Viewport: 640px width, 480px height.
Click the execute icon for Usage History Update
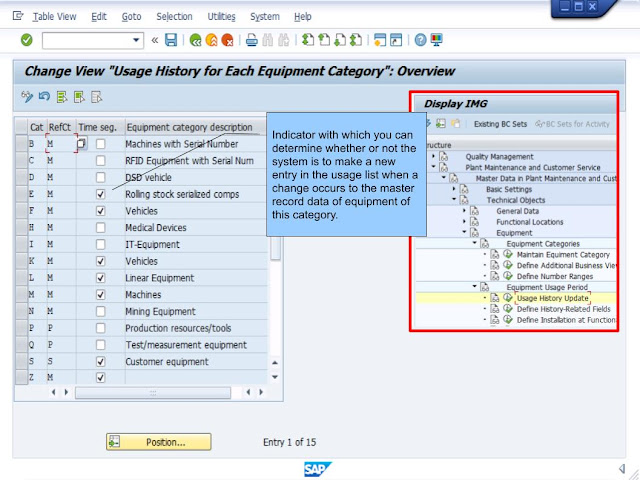pos(508,298)
